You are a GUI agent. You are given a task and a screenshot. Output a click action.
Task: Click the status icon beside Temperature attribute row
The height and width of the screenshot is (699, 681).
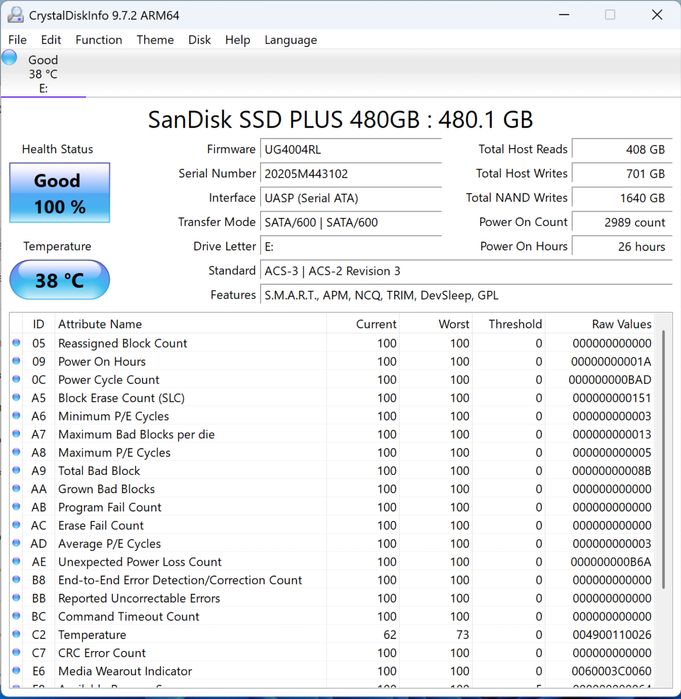click(x=16, y=635)
